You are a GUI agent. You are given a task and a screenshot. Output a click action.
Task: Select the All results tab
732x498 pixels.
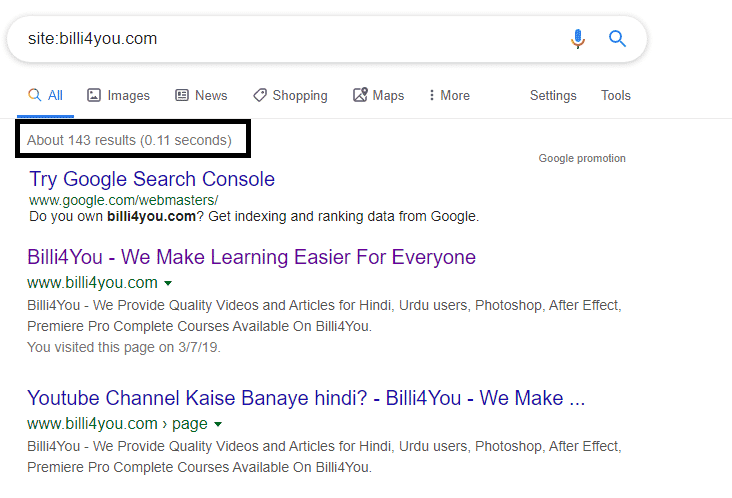[45, 96]
